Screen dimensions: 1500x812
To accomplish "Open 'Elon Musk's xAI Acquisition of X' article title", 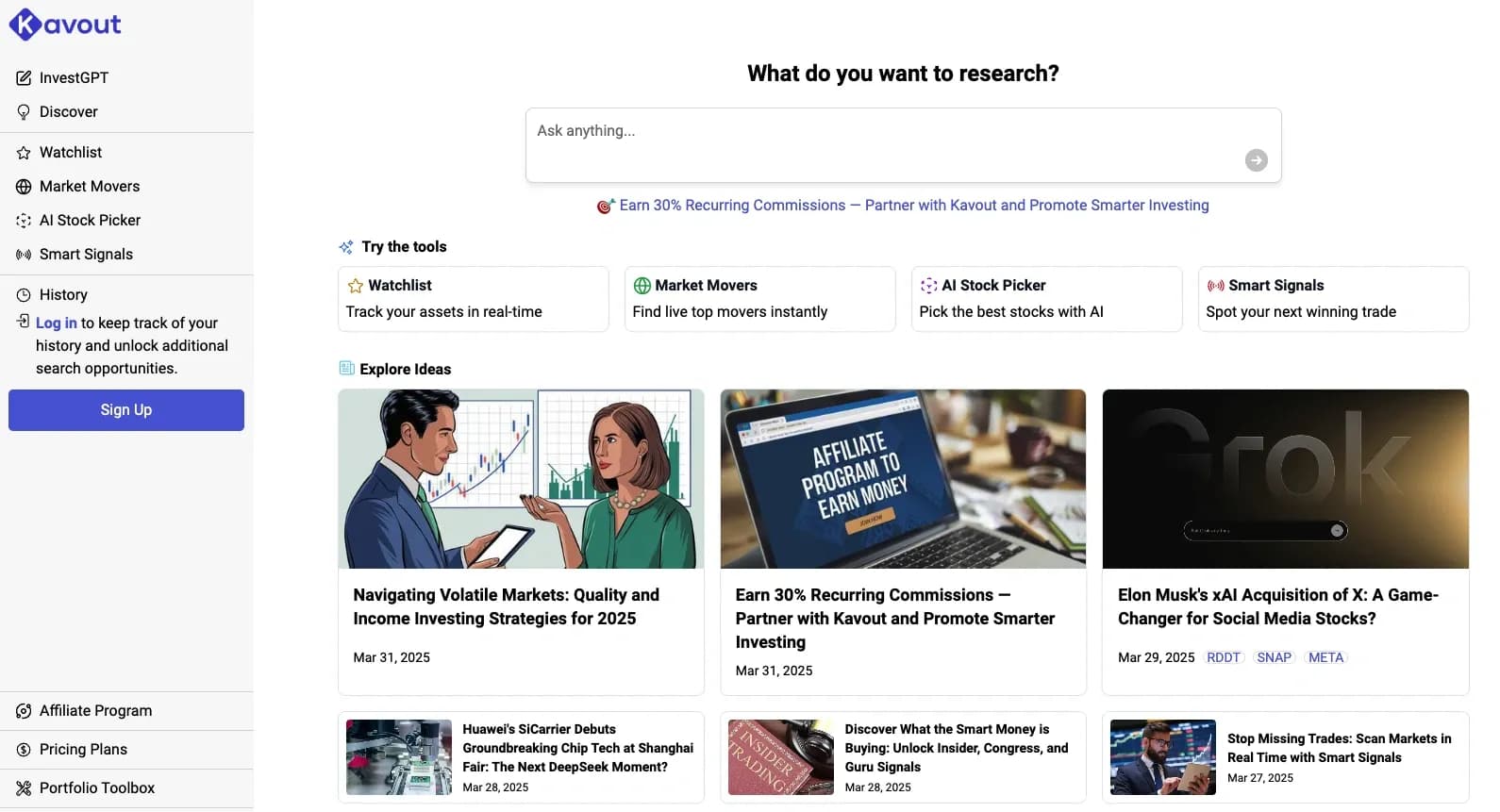I will coord(1278,607).
